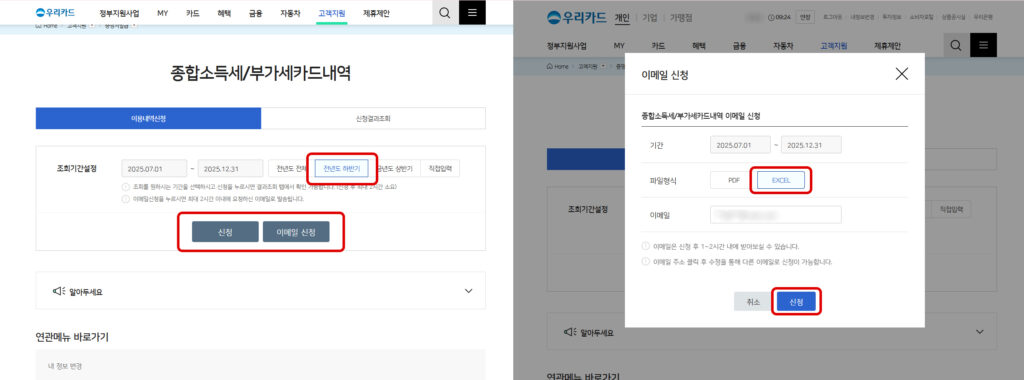
Task: Select the 기업 tab next to the logo
Action: pyautogui.click(x=649, y=18)
